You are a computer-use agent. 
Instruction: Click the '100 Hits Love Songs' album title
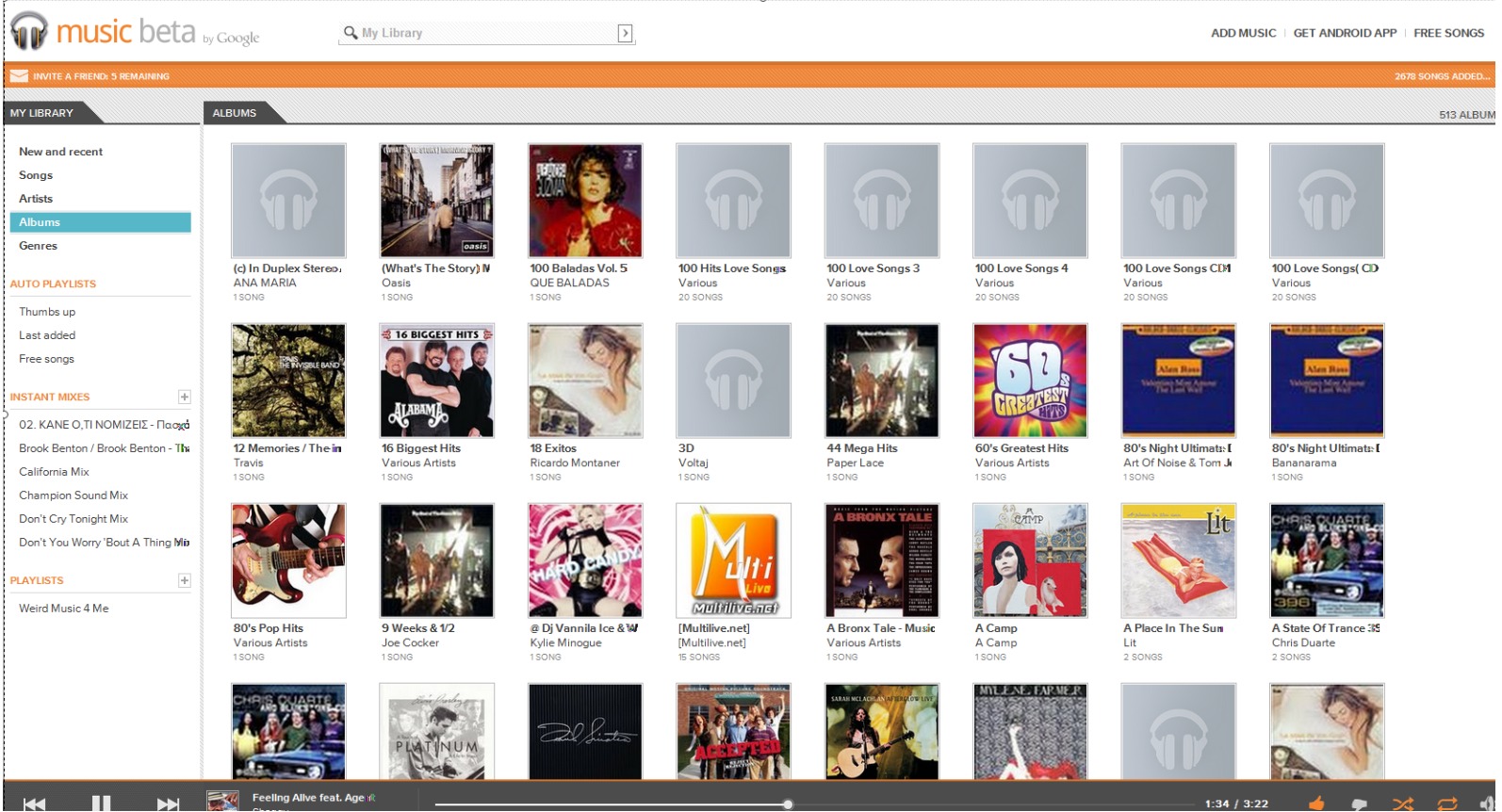[732, 268]
